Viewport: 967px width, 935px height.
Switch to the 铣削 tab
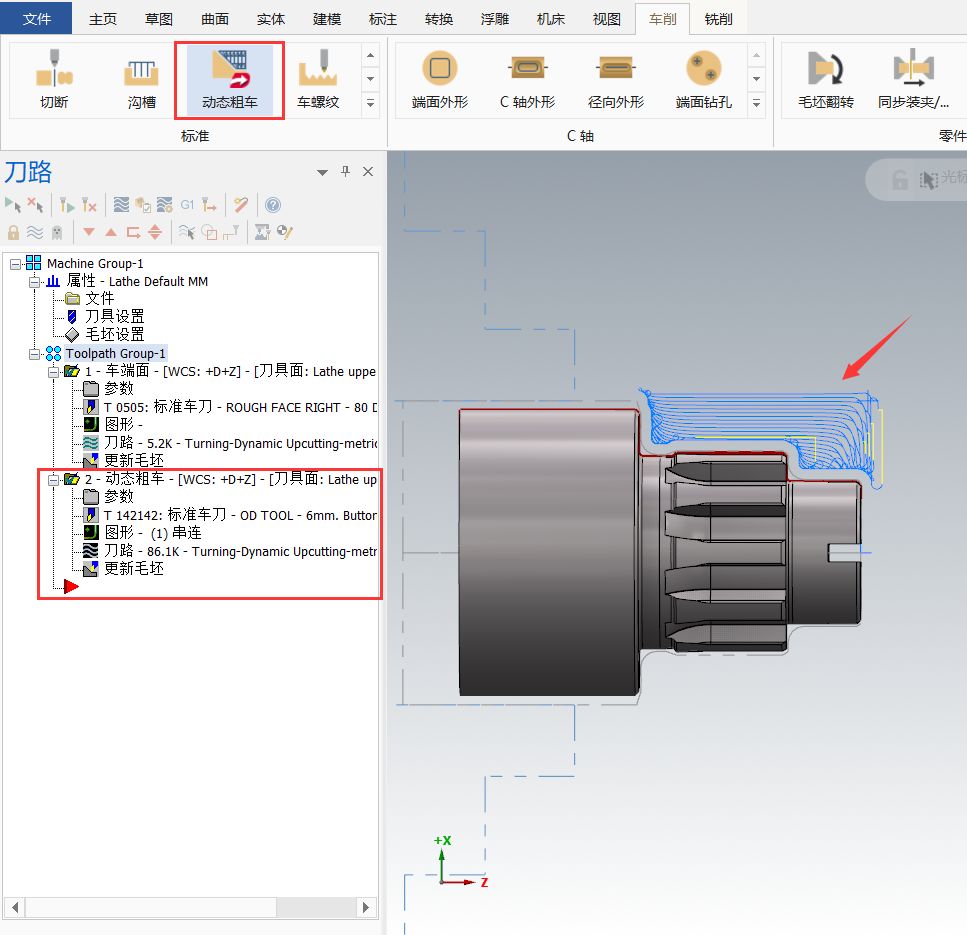pyautogui.click(x=718, y=19)
